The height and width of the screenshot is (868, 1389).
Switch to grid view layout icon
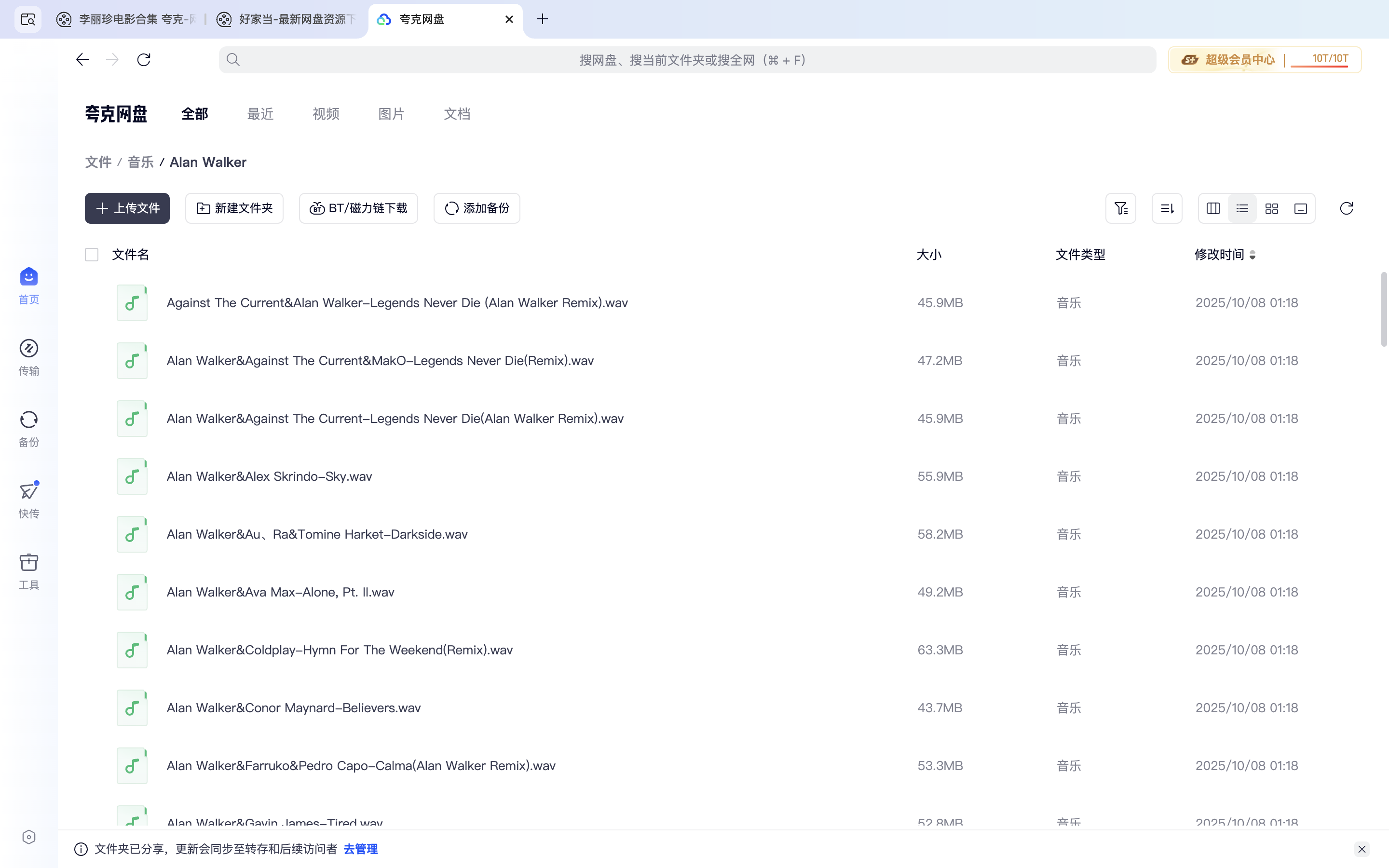tap(1271, 208)
